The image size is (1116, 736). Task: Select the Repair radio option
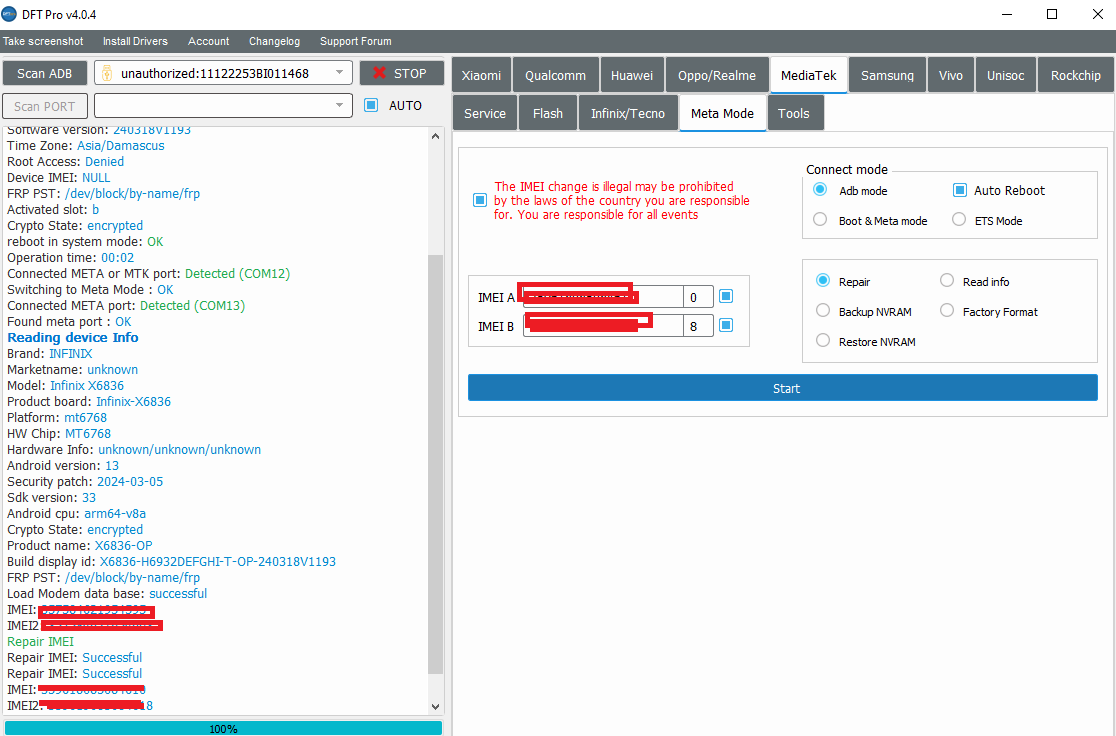(823, 280)
